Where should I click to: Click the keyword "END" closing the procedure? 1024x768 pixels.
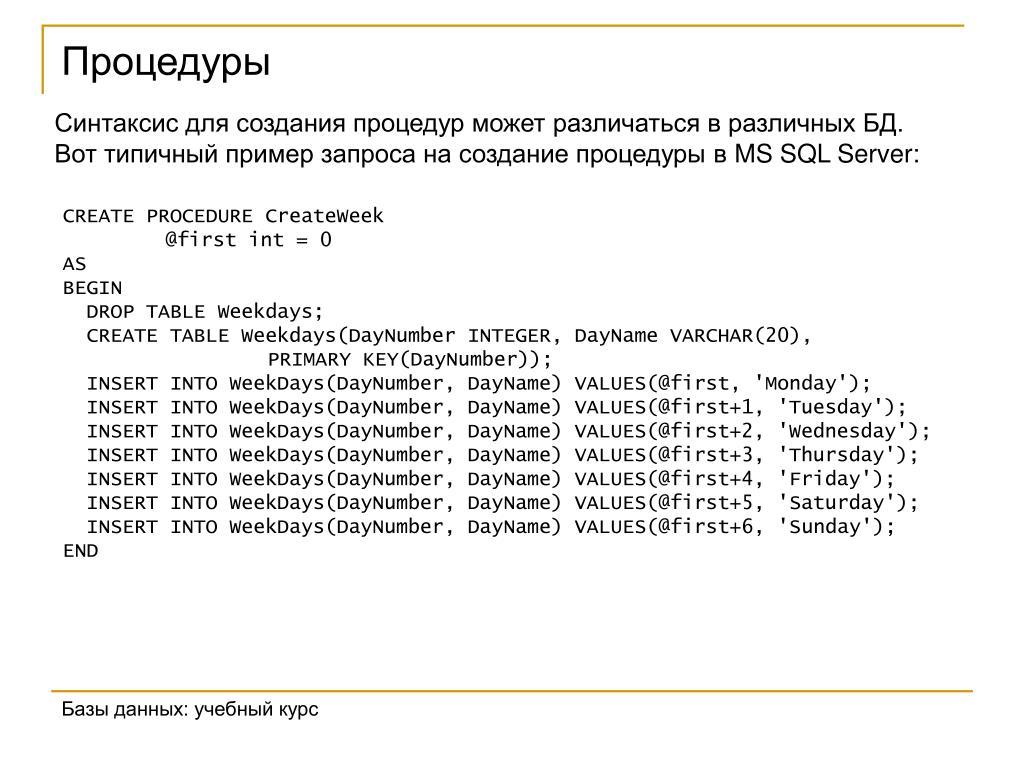coord(80,551)
